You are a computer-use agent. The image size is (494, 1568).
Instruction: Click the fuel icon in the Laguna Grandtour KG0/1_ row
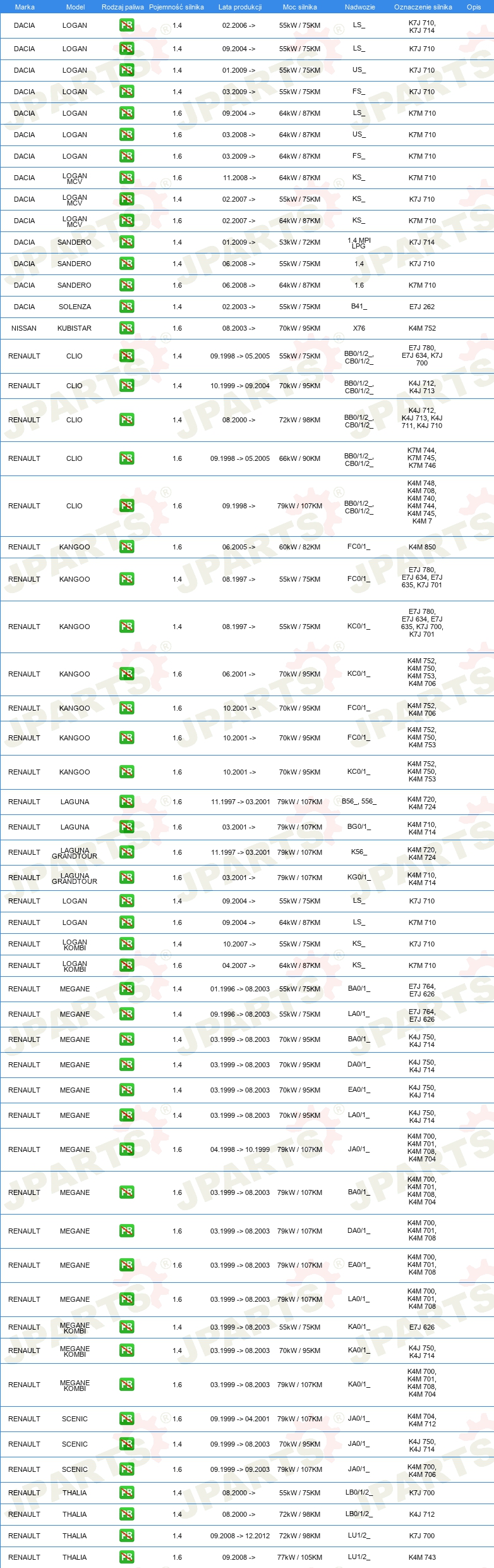coord(126,877)
